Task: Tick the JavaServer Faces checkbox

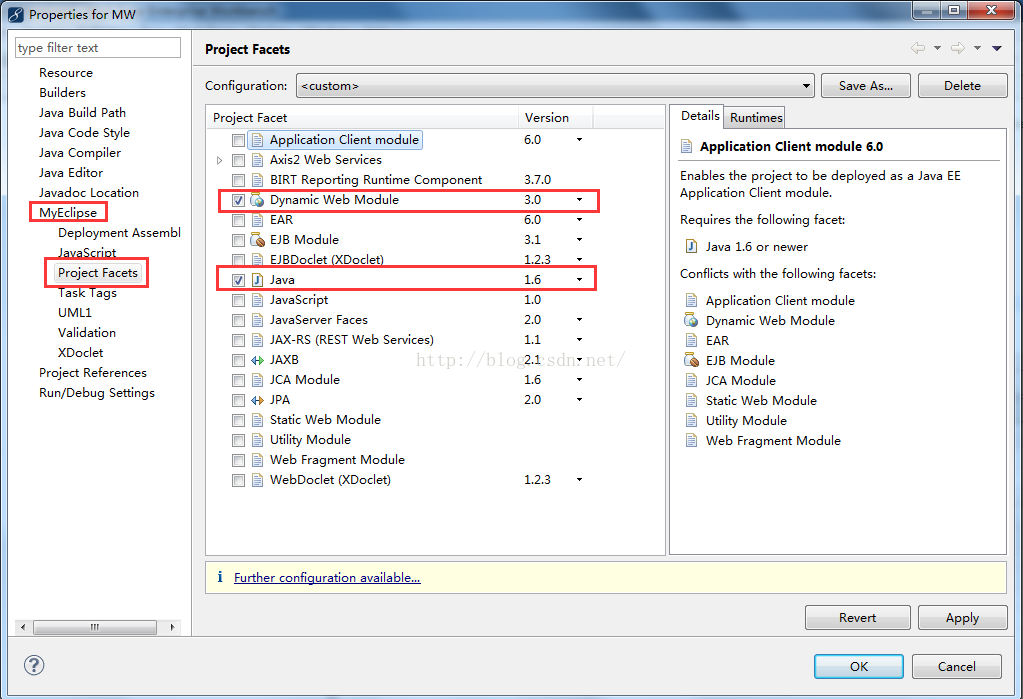Action: tap(238, 320)
